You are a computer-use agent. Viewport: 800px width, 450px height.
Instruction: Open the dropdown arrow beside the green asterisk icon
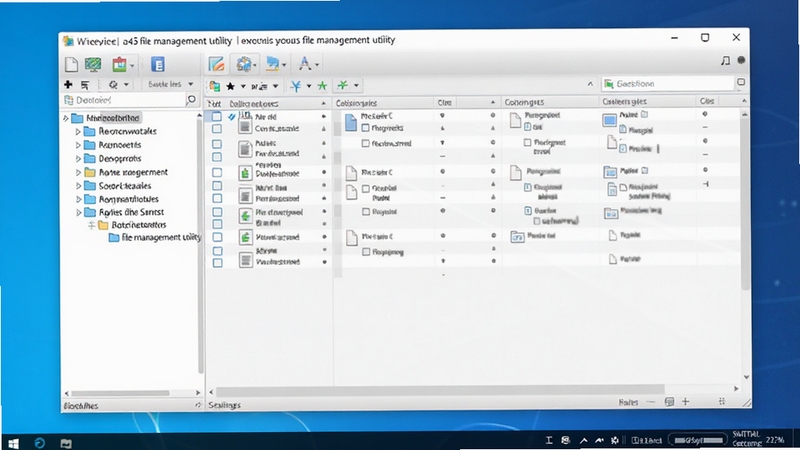tap(356, 85)
